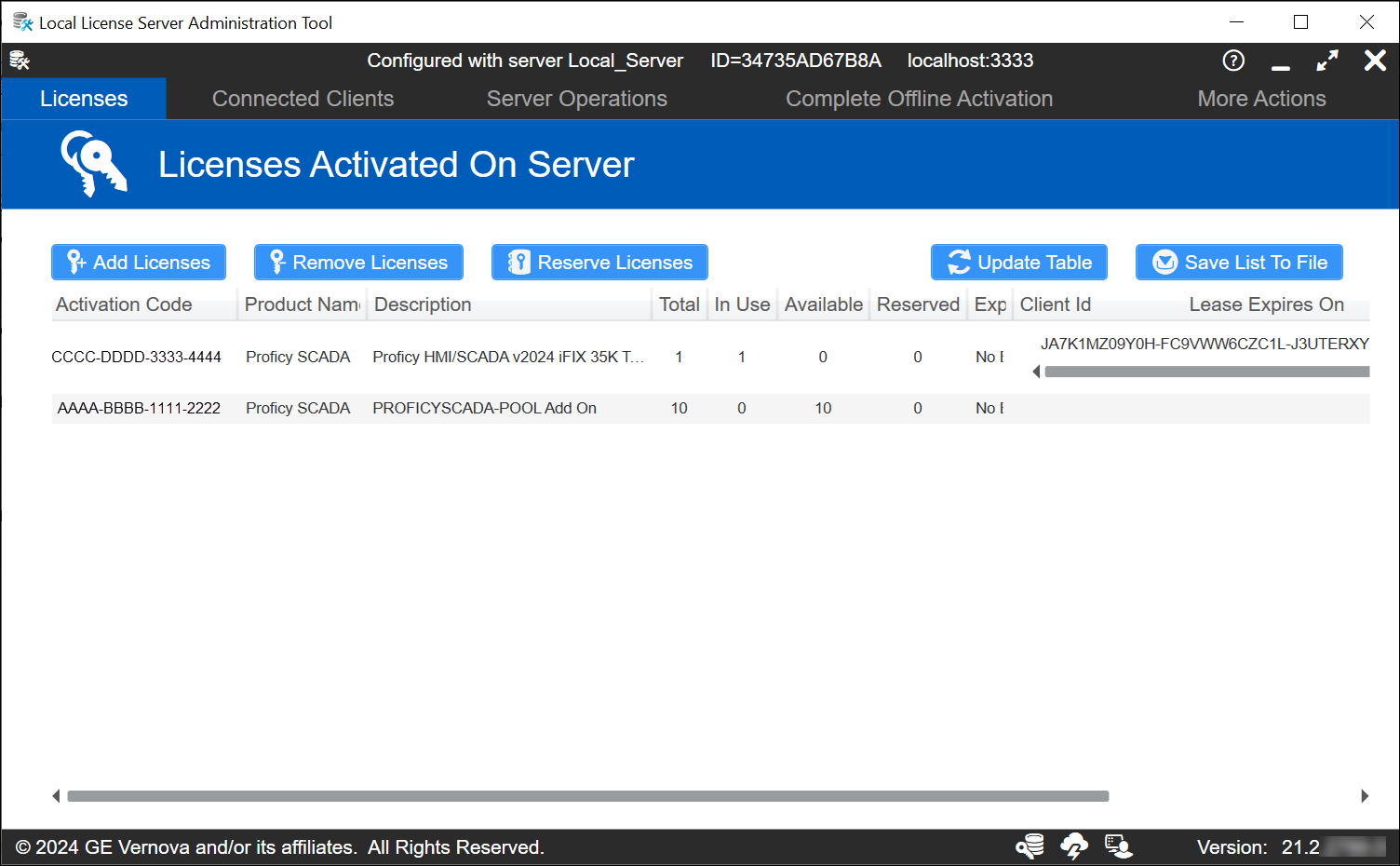
Task: Minimize the inner panel with the underscore icon
Action: [x=1281, y=68]
